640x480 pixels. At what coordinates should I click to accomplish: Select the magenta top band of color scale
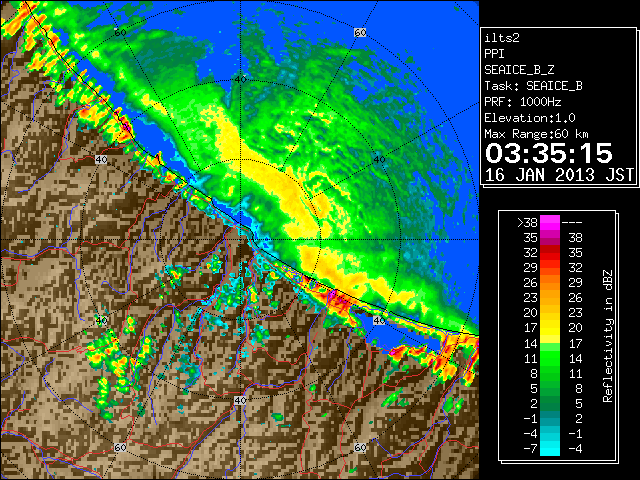pos(550,222)
